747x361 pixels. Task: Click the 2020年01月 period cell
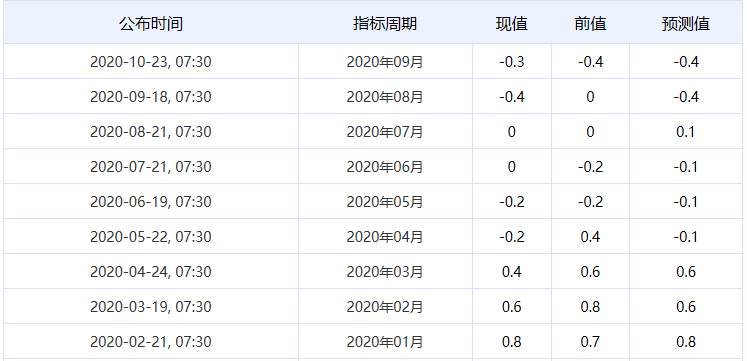(385, 341)
